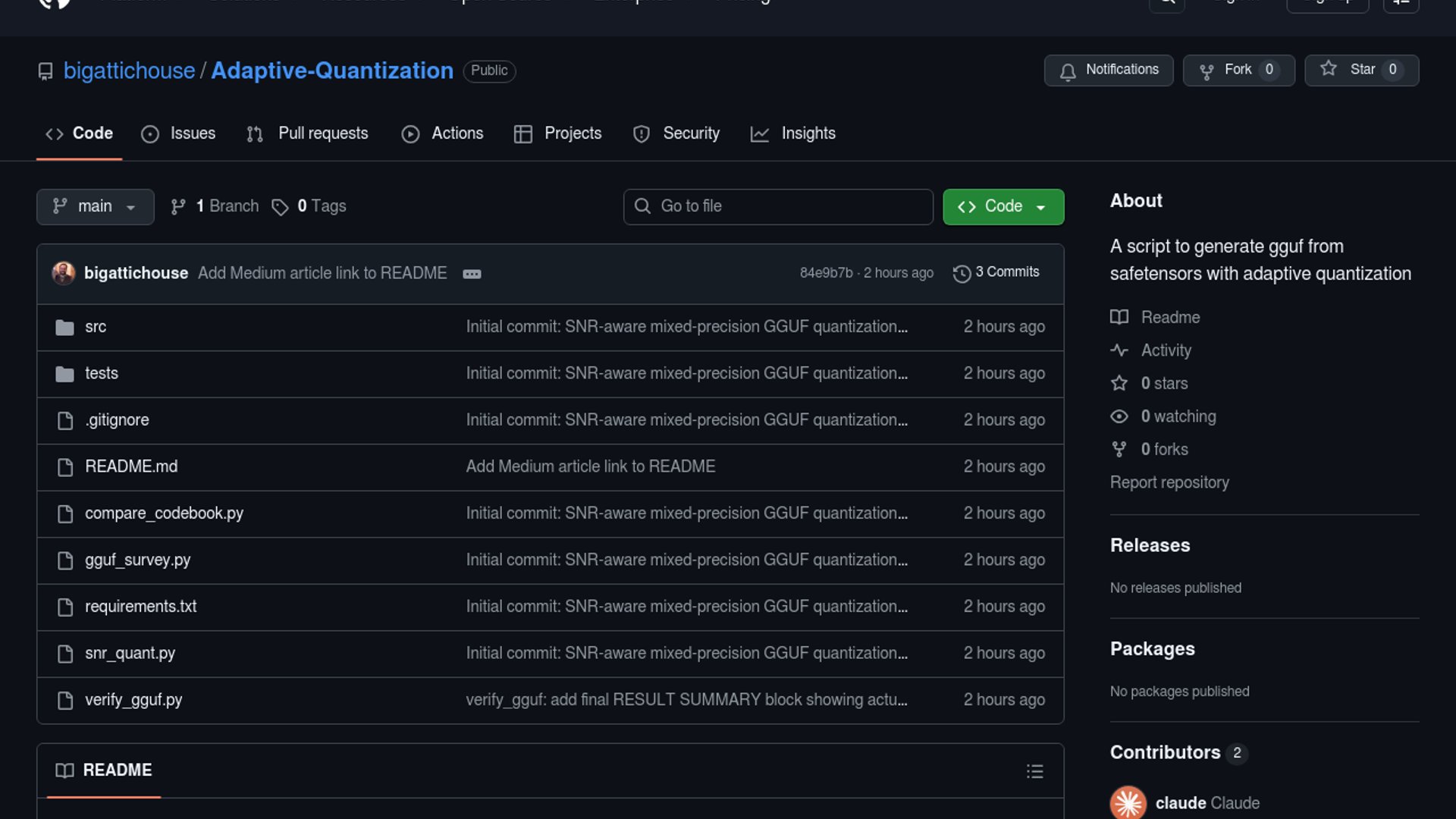Click the Notifications bell button
The height and width of the screenshot is (819, 1456).
pos(1108,70)
